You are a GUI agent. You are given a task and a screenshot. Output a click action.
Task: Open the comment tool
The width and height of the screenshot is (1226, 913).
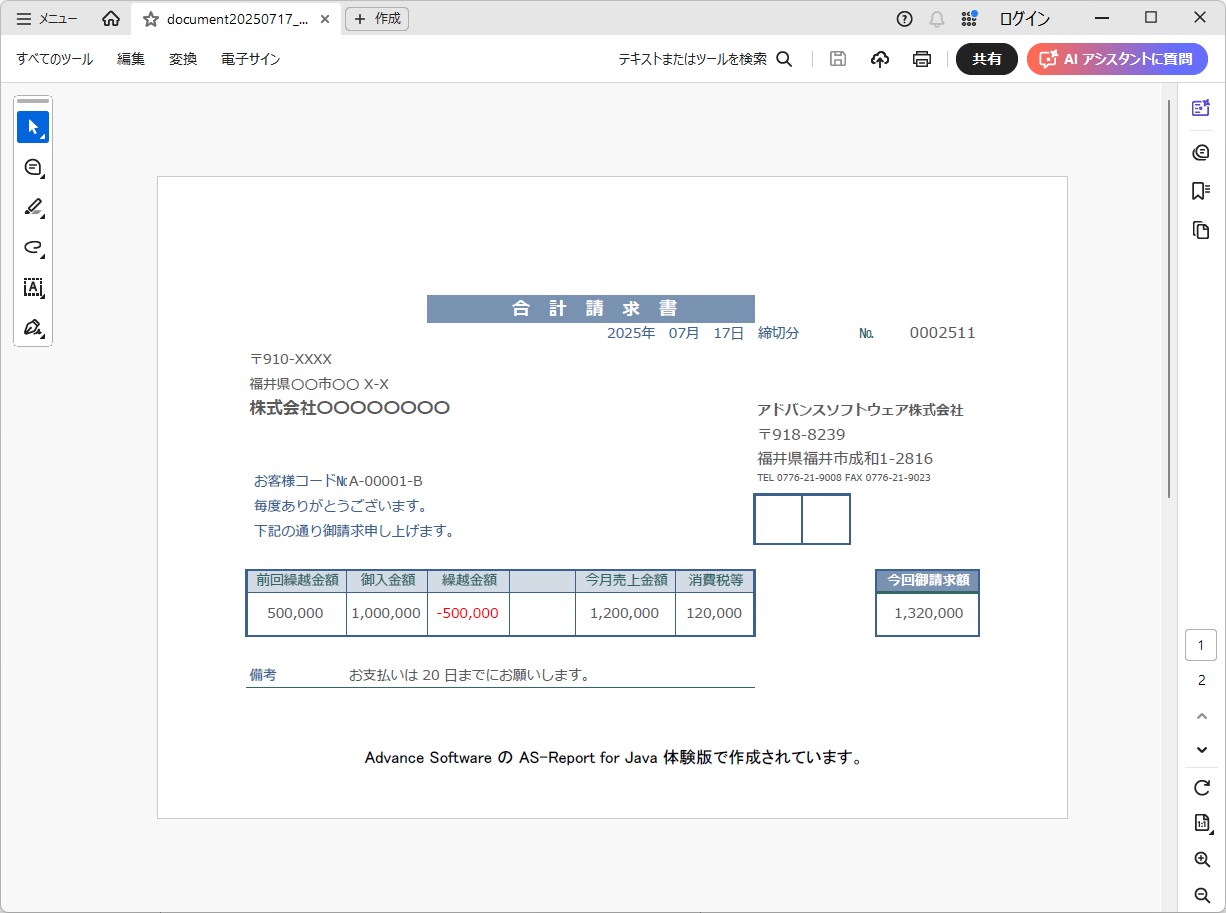pyautogui.click(x=33, y=167)
